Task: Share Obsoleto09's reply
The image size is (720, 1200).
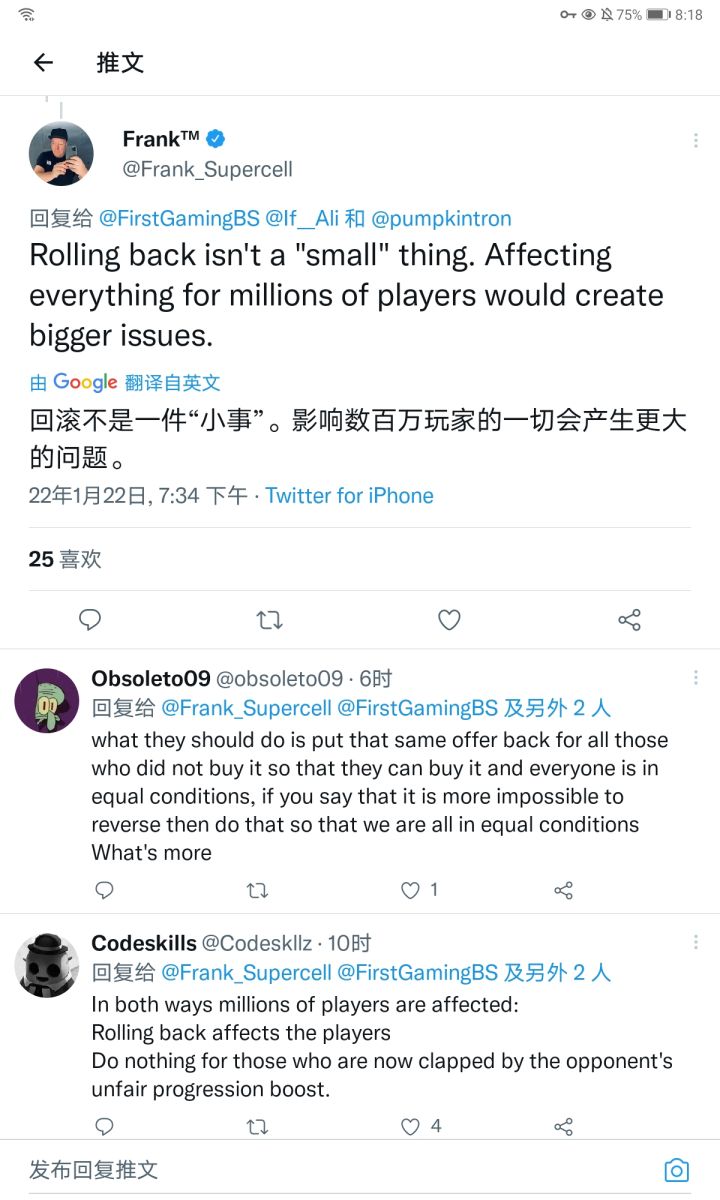Action: click(x=563, y=890)
